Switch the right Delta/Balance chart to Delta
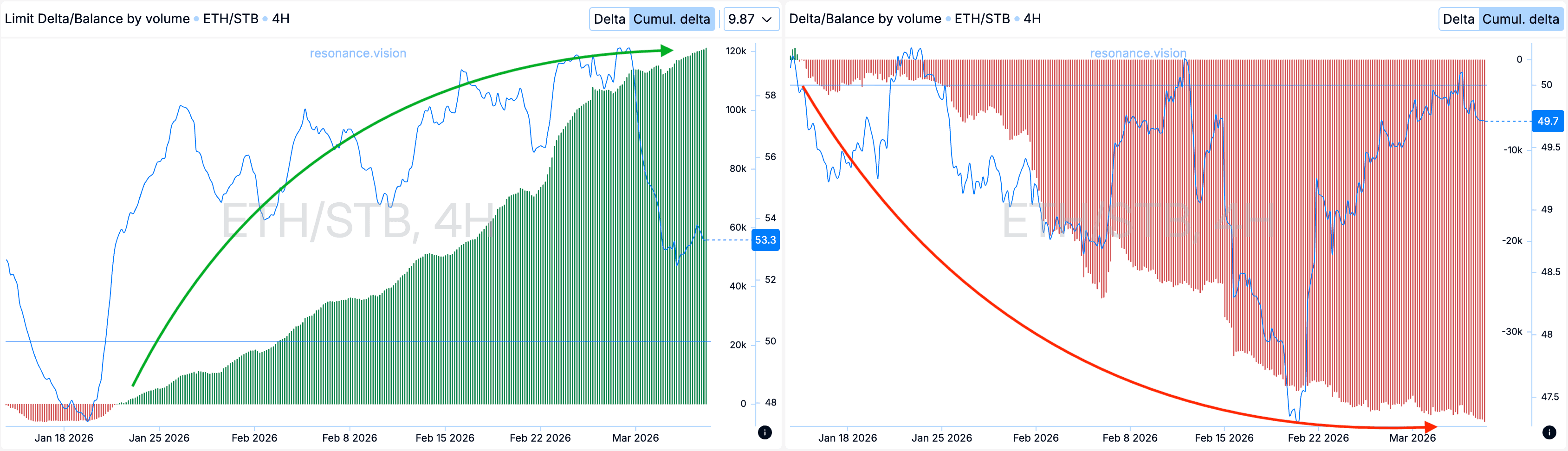 1458,19
